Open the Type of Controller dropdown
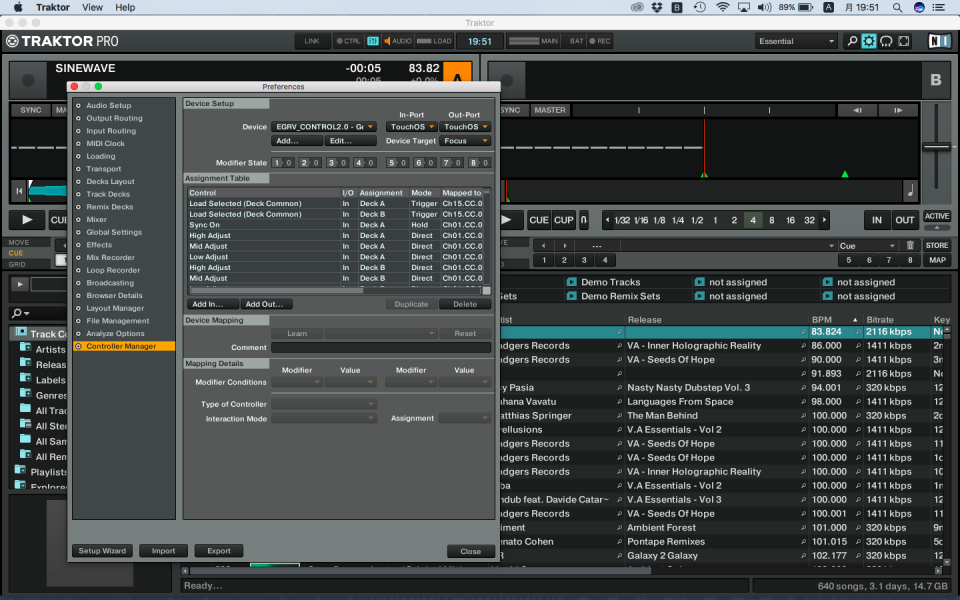This screenshot has height=600, width=960. tap(323, 404)
